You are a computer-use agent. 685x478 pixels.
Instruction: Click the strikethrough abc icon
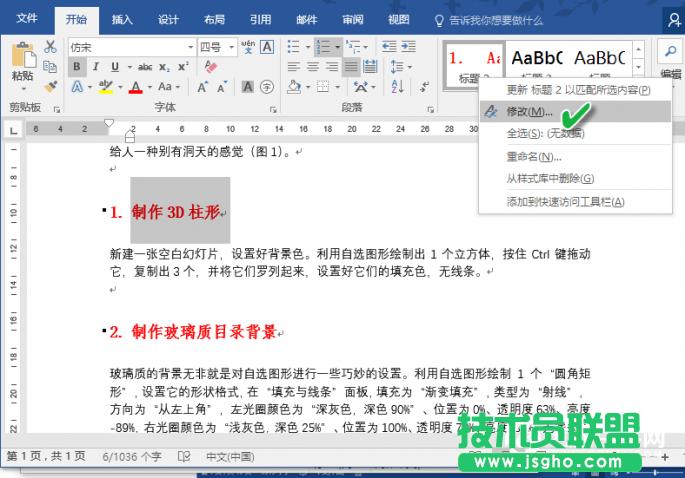[x=144, y=67]
